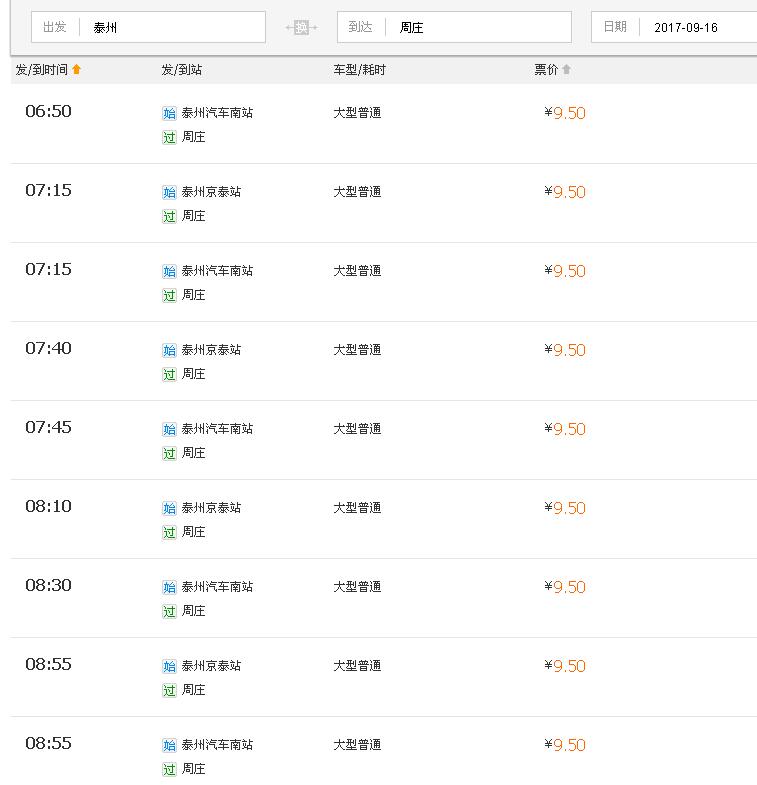
Task: Click the 始 icon in the 06:50 row
Action: pyautogui.click(x=169, y=113)
